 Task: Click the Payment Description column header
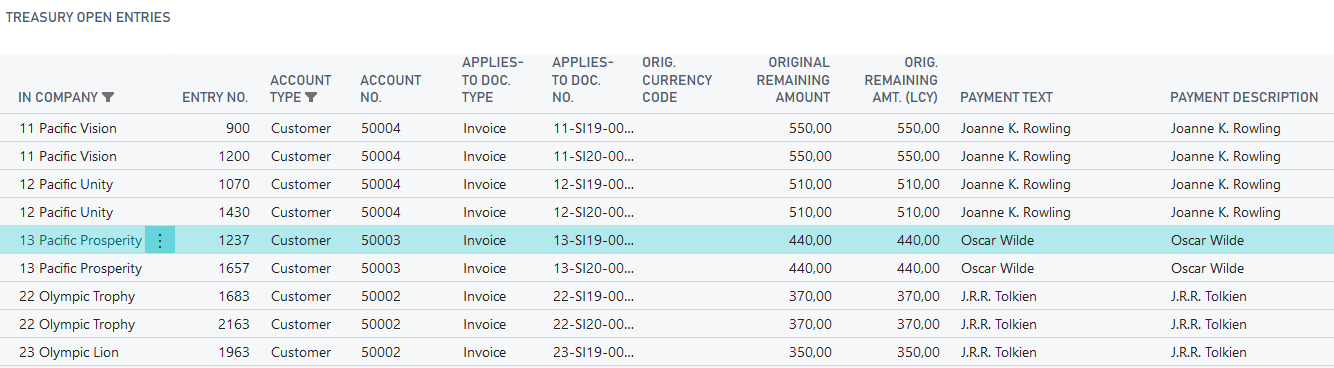click(x=1244, y=97)
